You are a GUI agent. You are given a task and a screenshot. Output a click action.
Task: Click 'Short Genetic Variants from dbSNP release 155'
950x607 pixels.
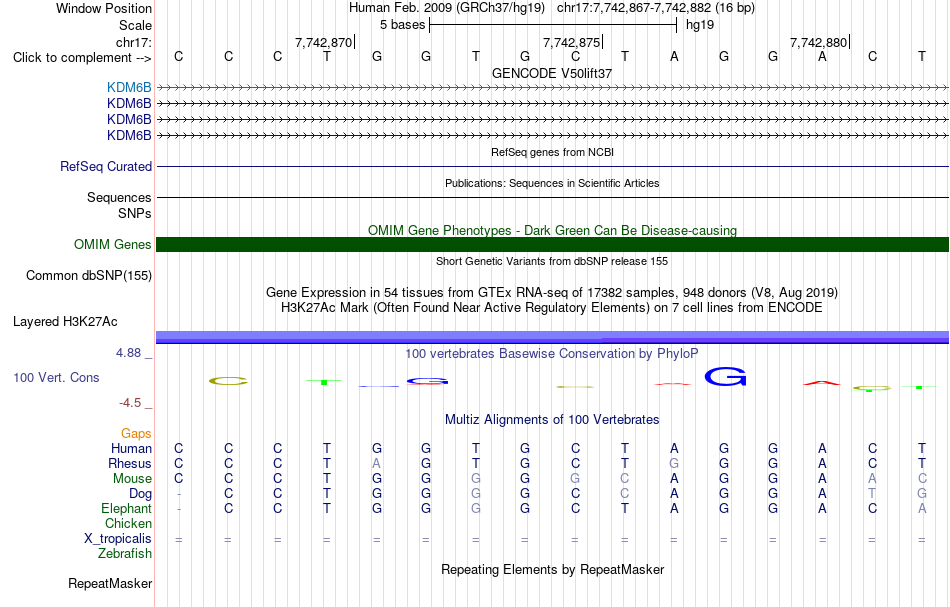[x=552, y=261]
